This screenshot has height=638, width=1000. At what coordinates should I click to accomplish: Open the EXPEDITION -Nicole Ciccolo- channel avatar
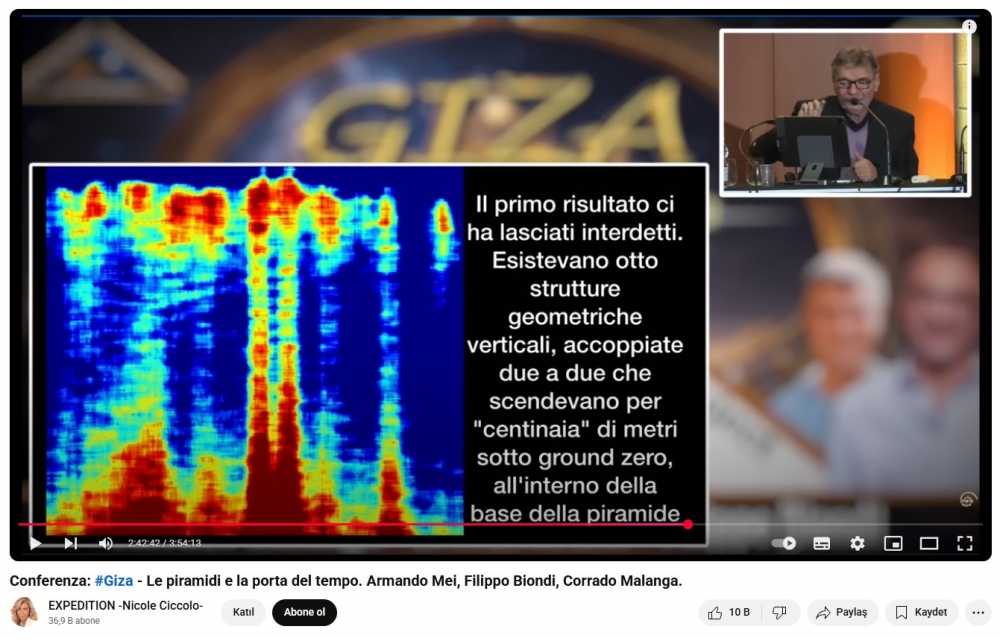tap(24, 612)
